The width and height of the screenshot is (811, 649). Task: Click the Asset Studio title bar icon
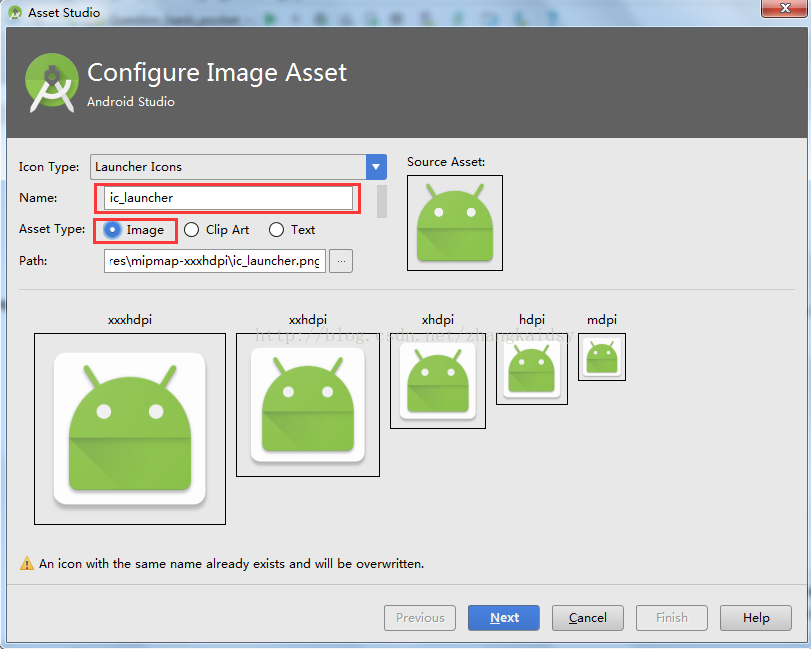click(15, 12)
